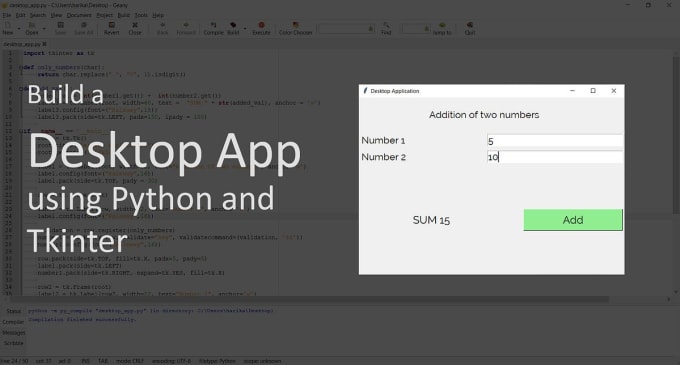680x365 pixels.
Task: Click the Forward navigation icon
Action: (x=186, y=25)
